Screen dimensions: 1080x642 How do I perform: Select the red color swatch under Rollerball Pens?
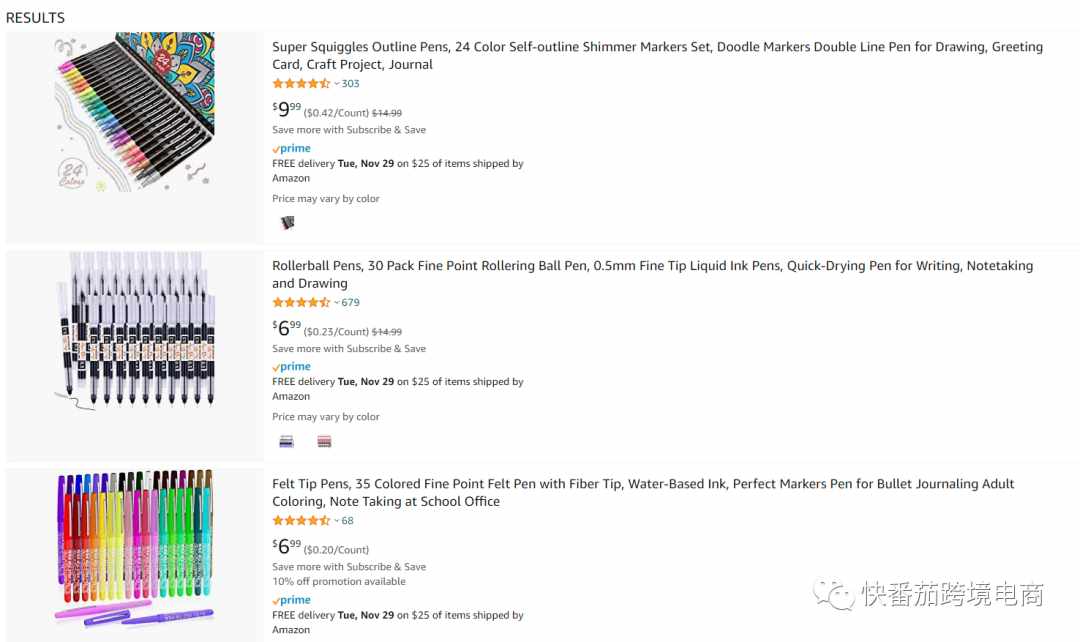324,442
